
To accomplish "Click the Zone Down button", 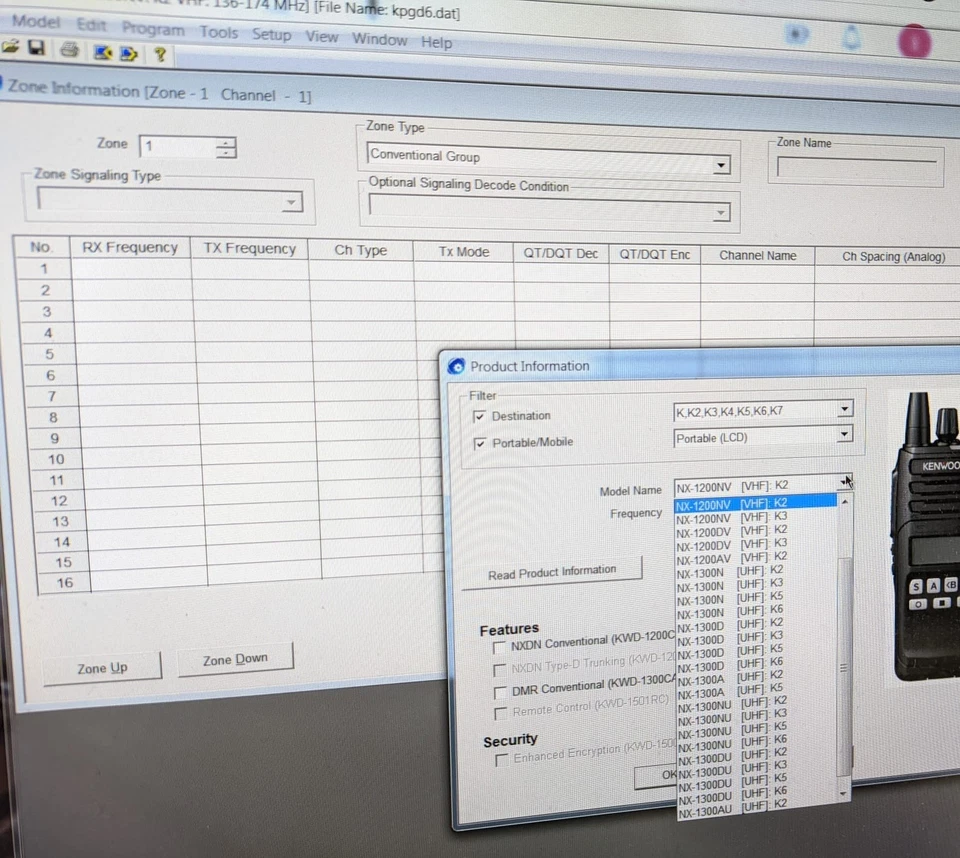I will pos(235,660).
